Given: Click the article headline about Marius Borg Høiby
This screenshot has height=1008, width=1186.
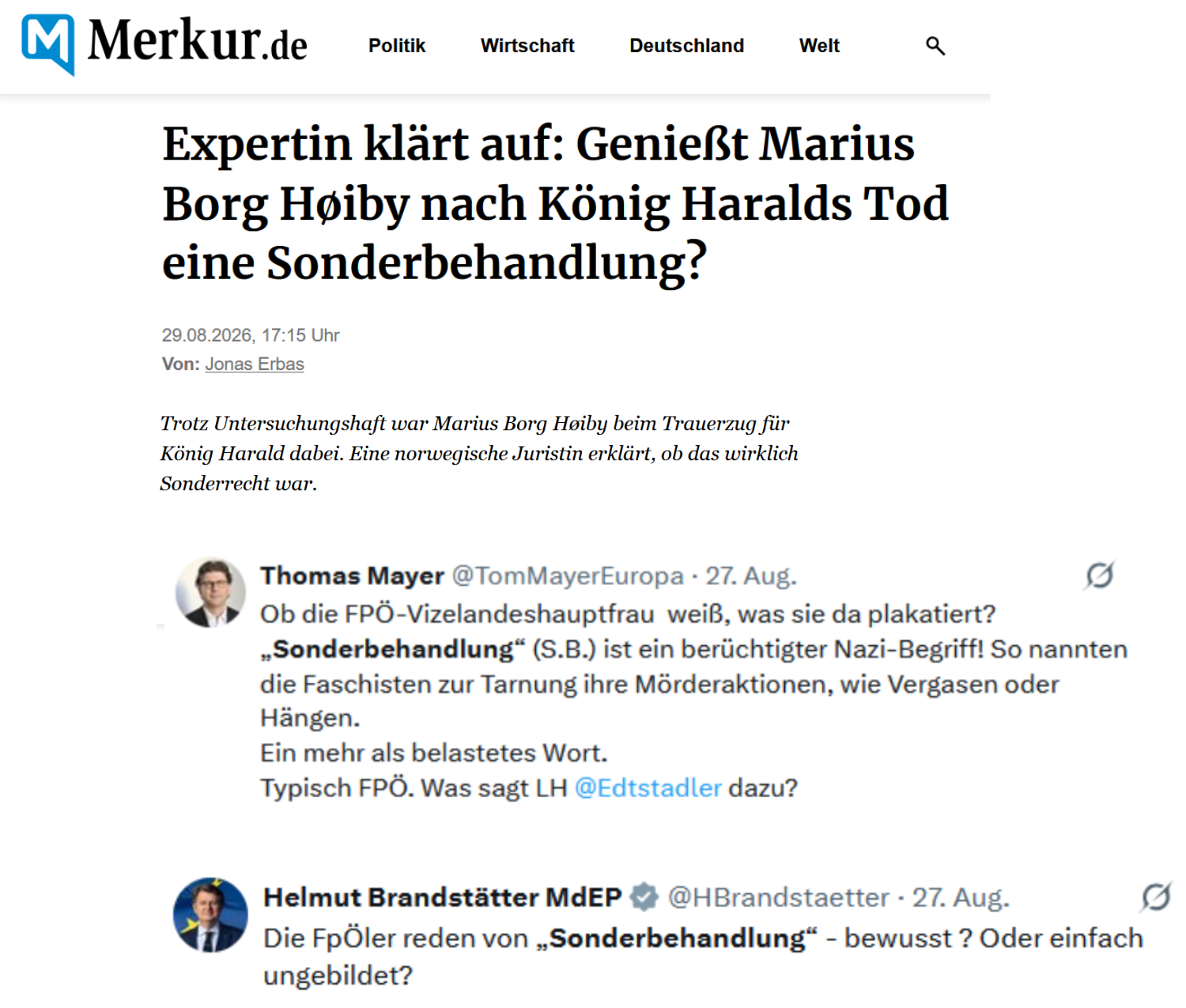Looking at the screenshot, I should click(x=555, y=203).
